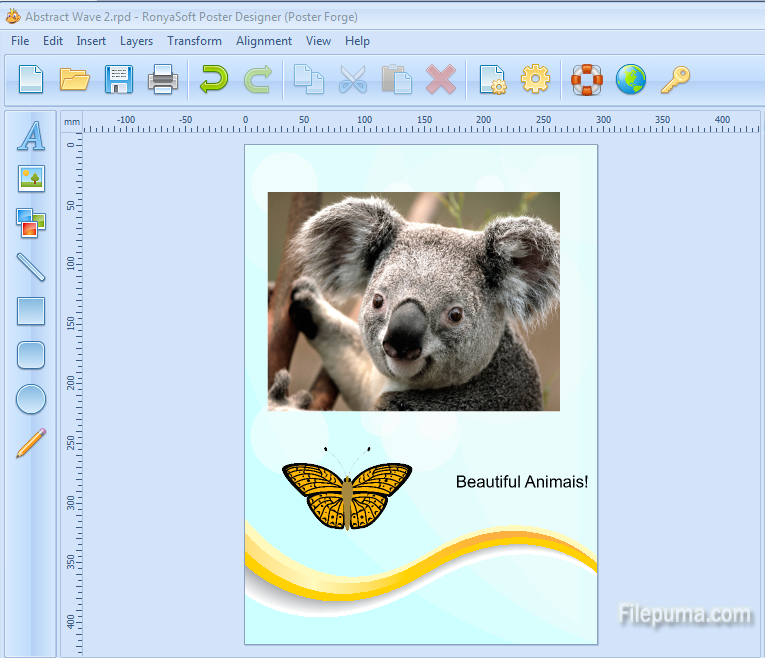Undo the last action
Viewport: 765px width, 658px height.
point(213,79)
